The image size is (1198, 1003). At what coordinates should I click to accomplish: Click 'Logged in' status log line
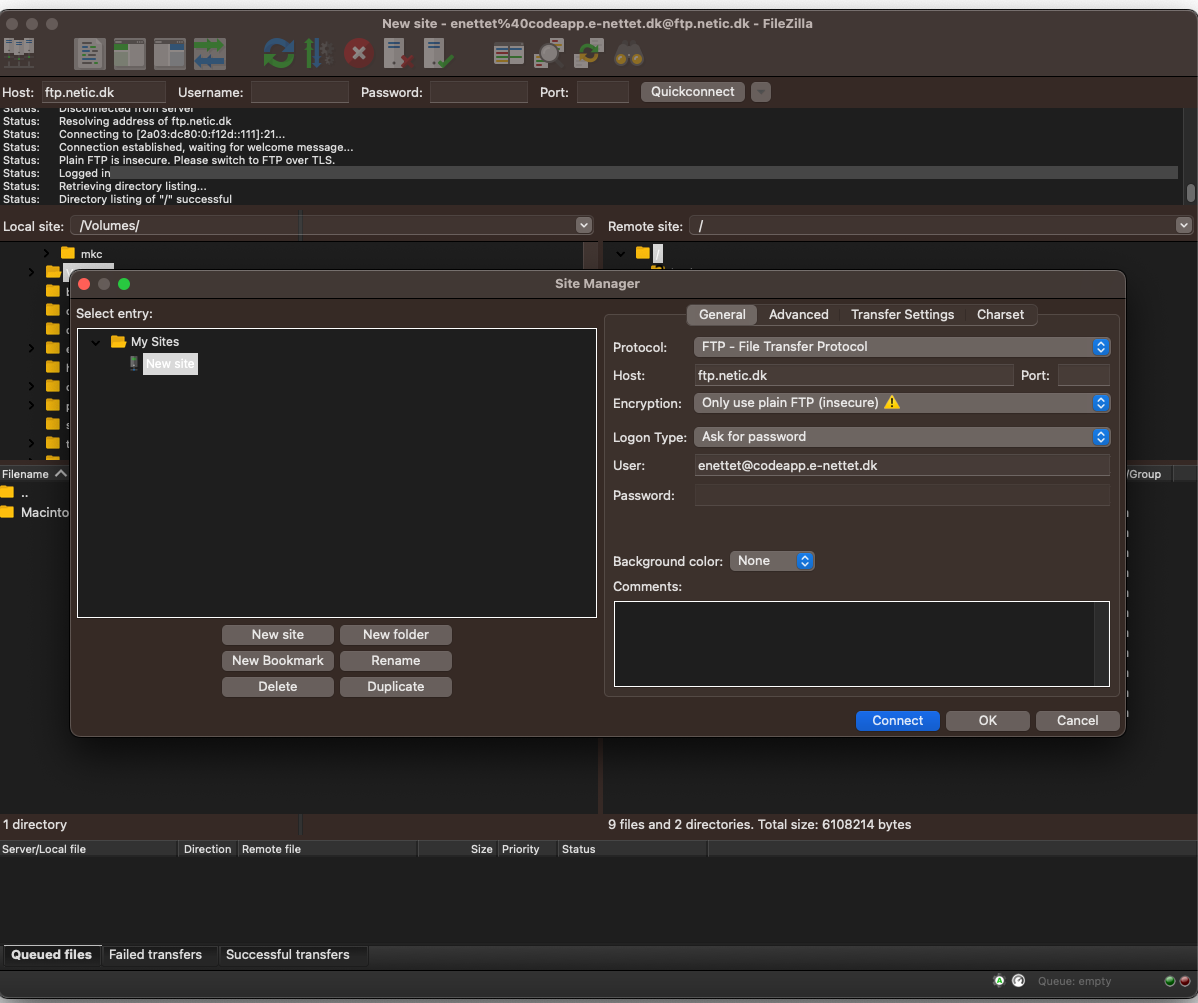pos(84,173)
